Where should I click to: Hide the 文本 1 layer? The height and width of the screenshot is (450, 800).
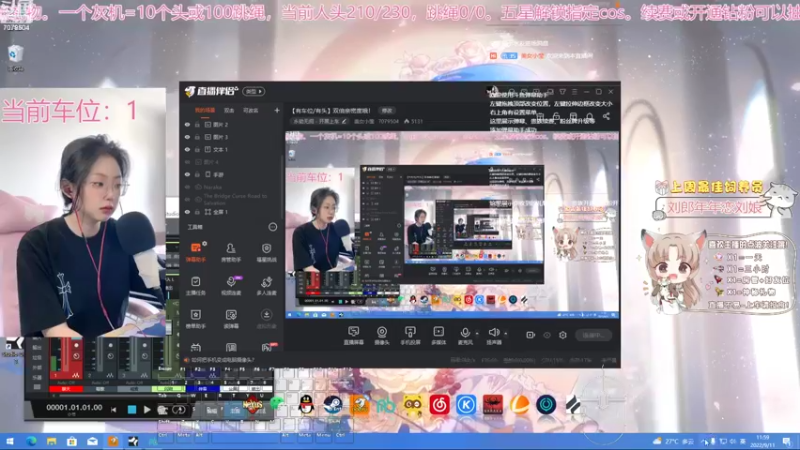click(187, 149)
